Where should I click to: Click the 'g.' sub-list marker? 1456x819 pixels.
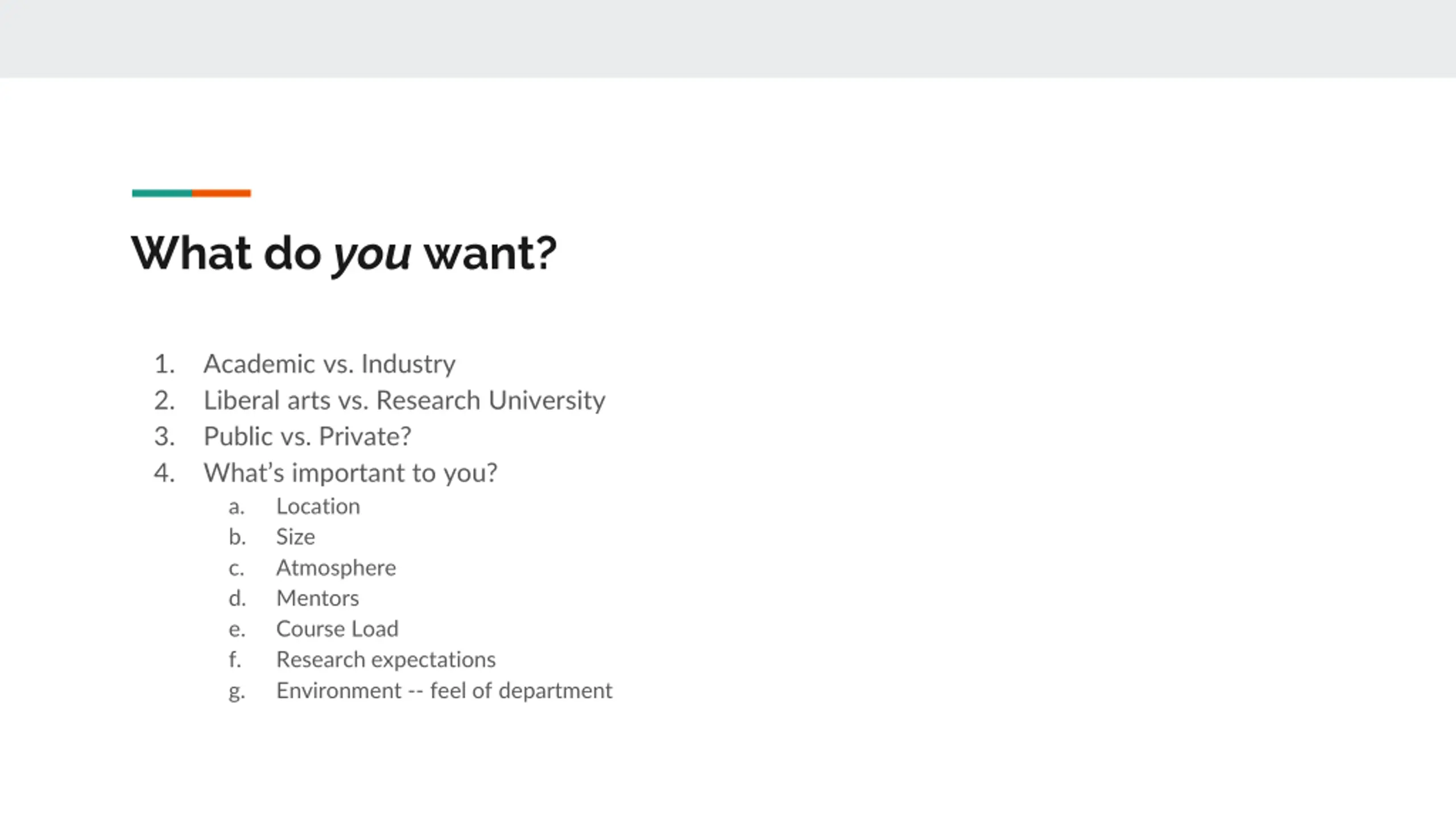(237, 691)
